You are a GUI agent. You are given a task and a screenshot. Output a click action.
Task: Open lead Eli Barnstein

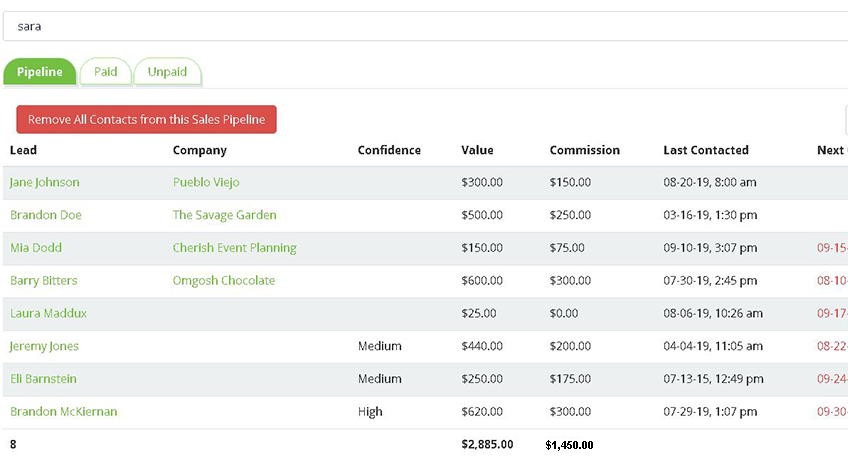tap(44, 379)
